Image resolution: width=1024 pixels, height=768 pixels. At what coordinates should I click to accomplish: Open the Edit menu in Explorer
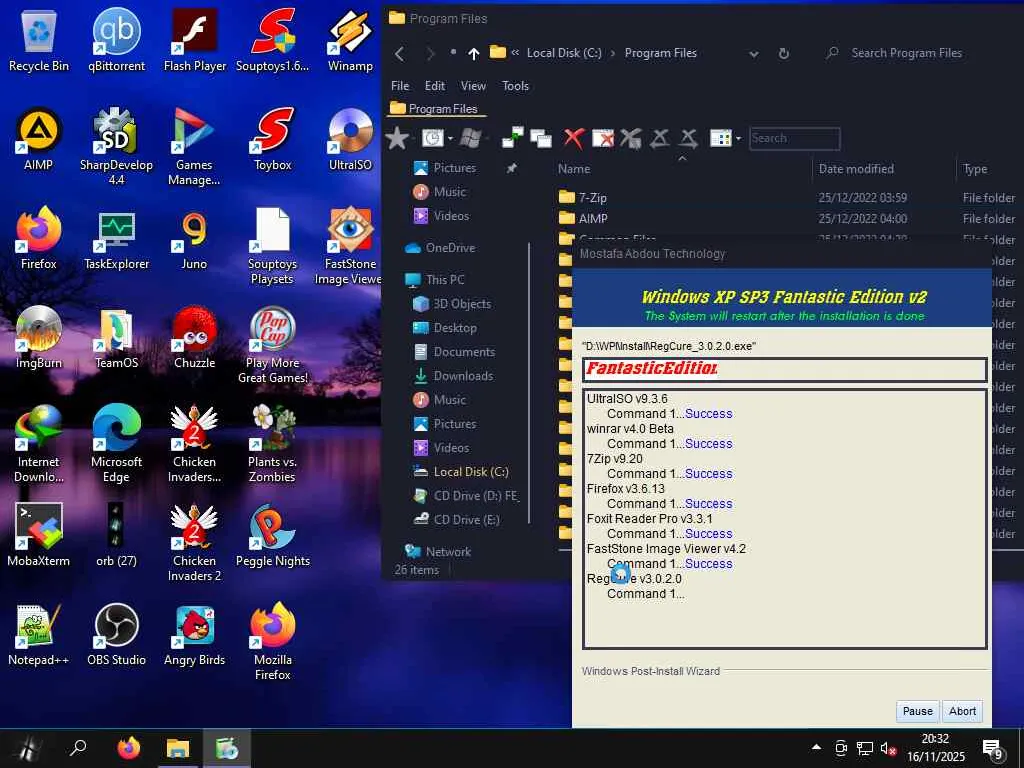(435, 86)
